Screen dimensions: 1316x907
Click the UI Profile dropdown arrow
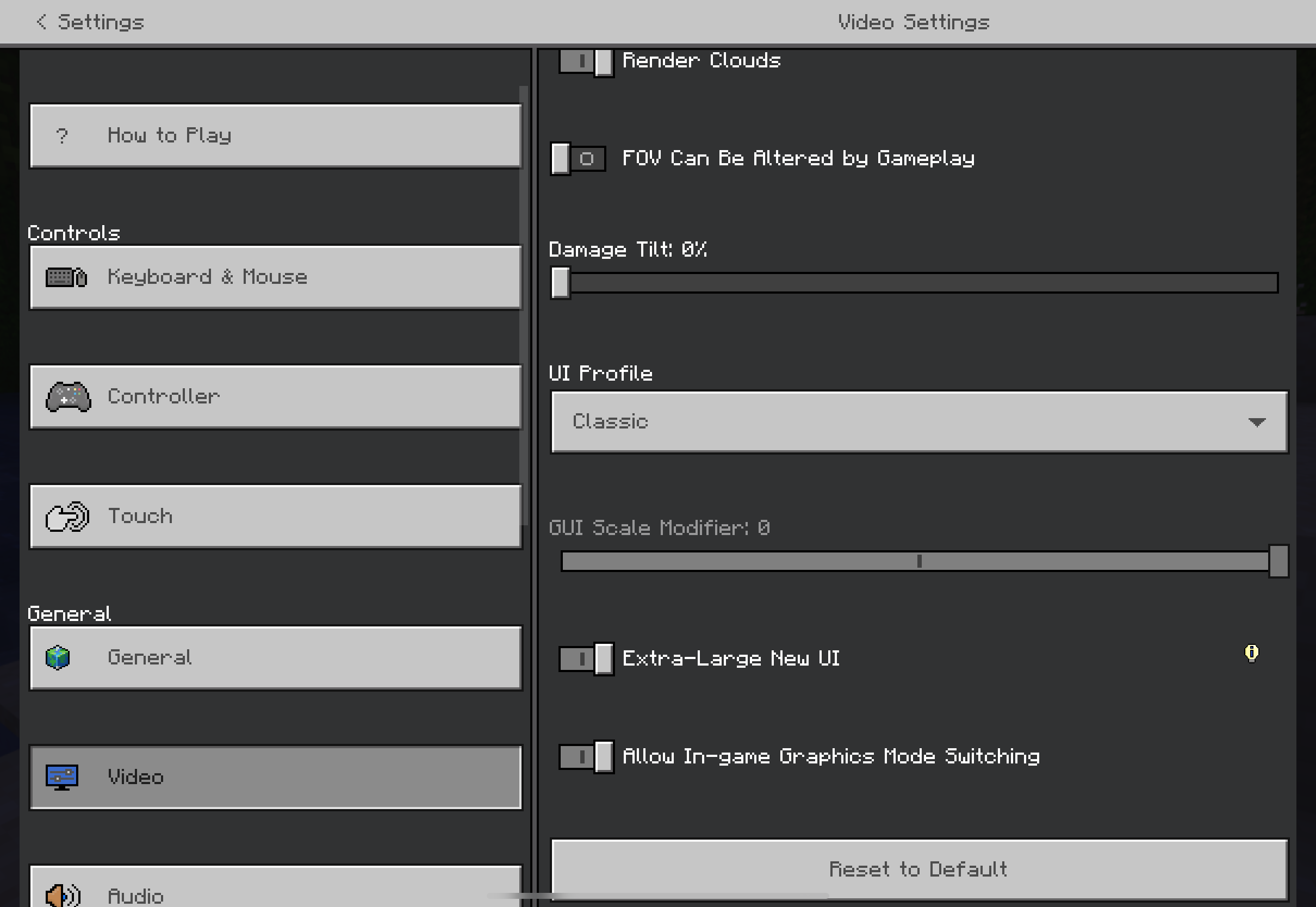point(1256,423)
